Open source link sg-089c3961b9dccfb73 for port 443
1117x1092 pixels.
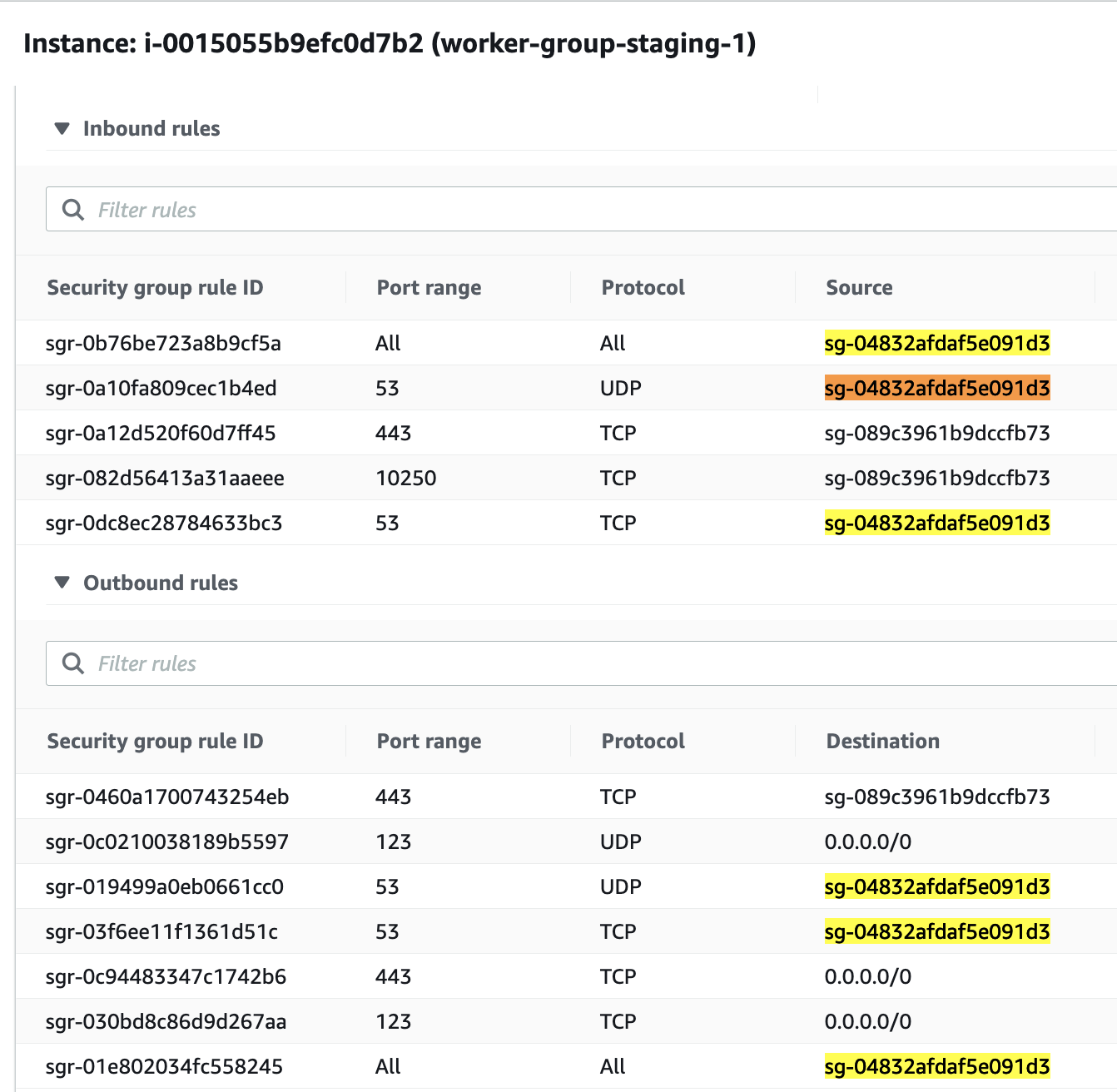click(x=937, y=433)
